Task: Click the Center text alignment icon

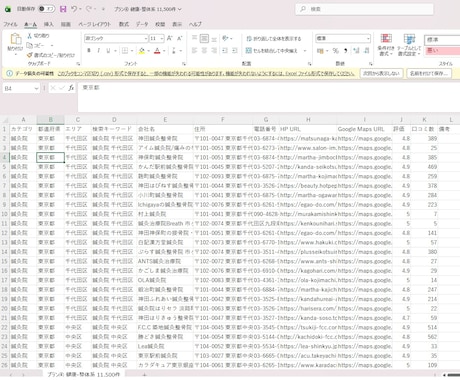Action: coord(204,51)
